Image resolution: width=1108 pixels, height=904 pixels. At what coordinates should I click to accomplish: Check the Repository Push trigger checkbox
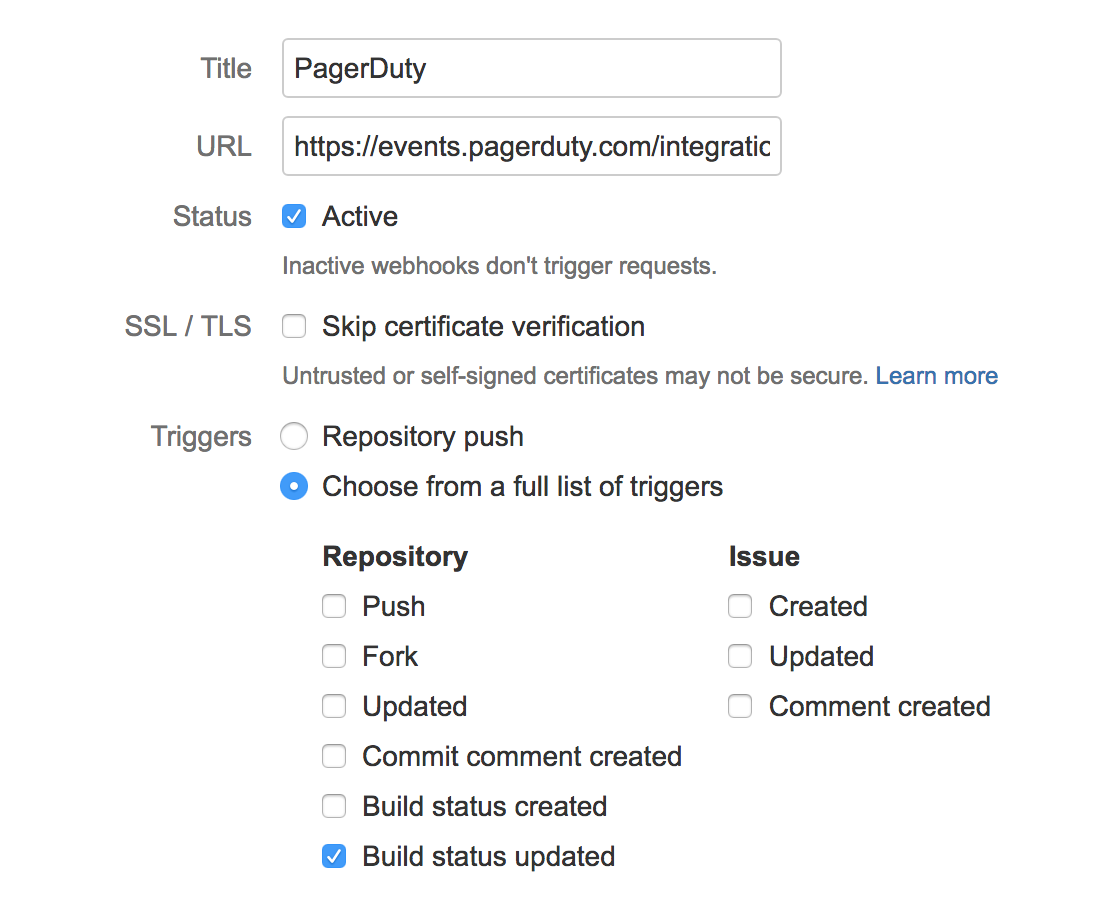pyautogui.click(x=334, y=606)
